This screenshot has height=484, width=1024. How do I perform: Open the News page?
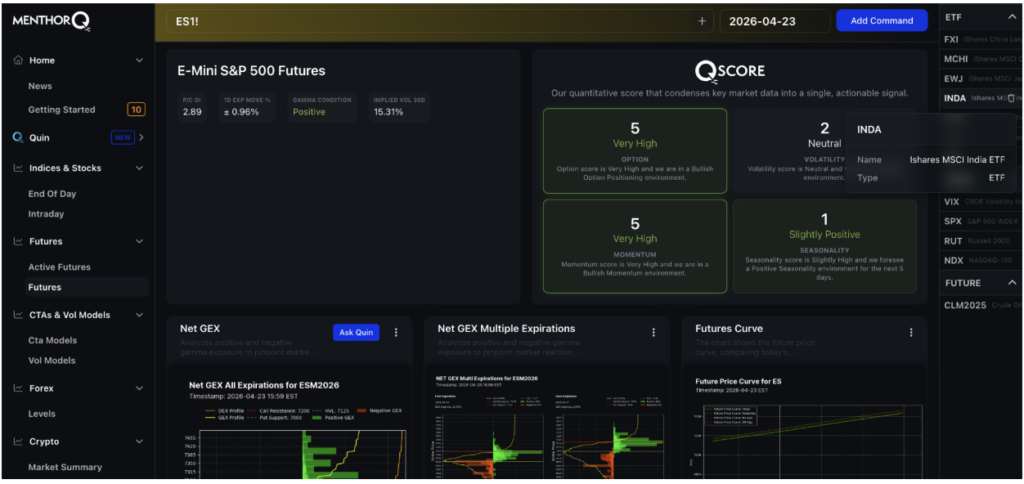click(x=40, y=86)
